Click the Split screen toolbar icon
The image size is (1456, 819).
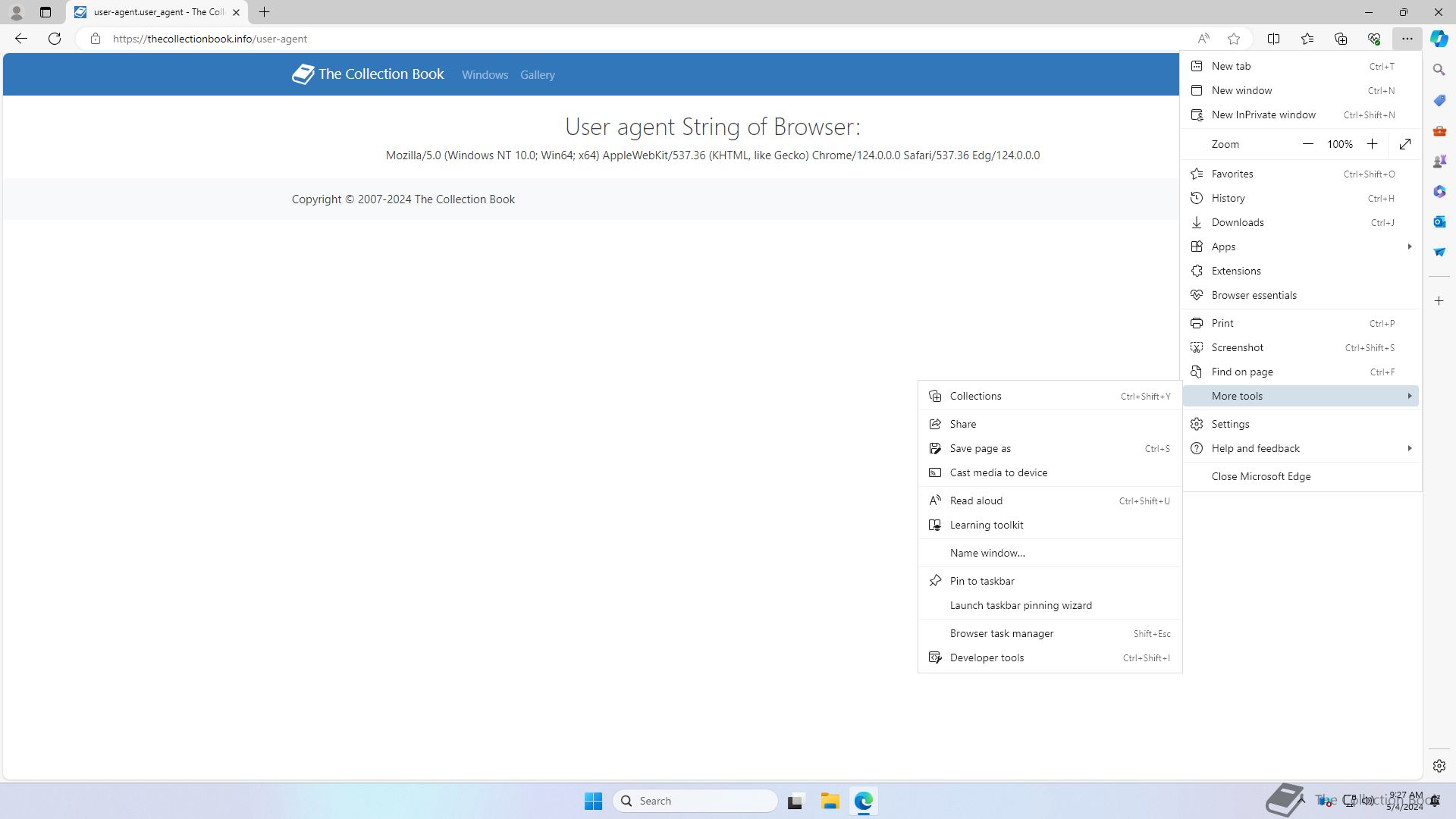point(1274,39)
